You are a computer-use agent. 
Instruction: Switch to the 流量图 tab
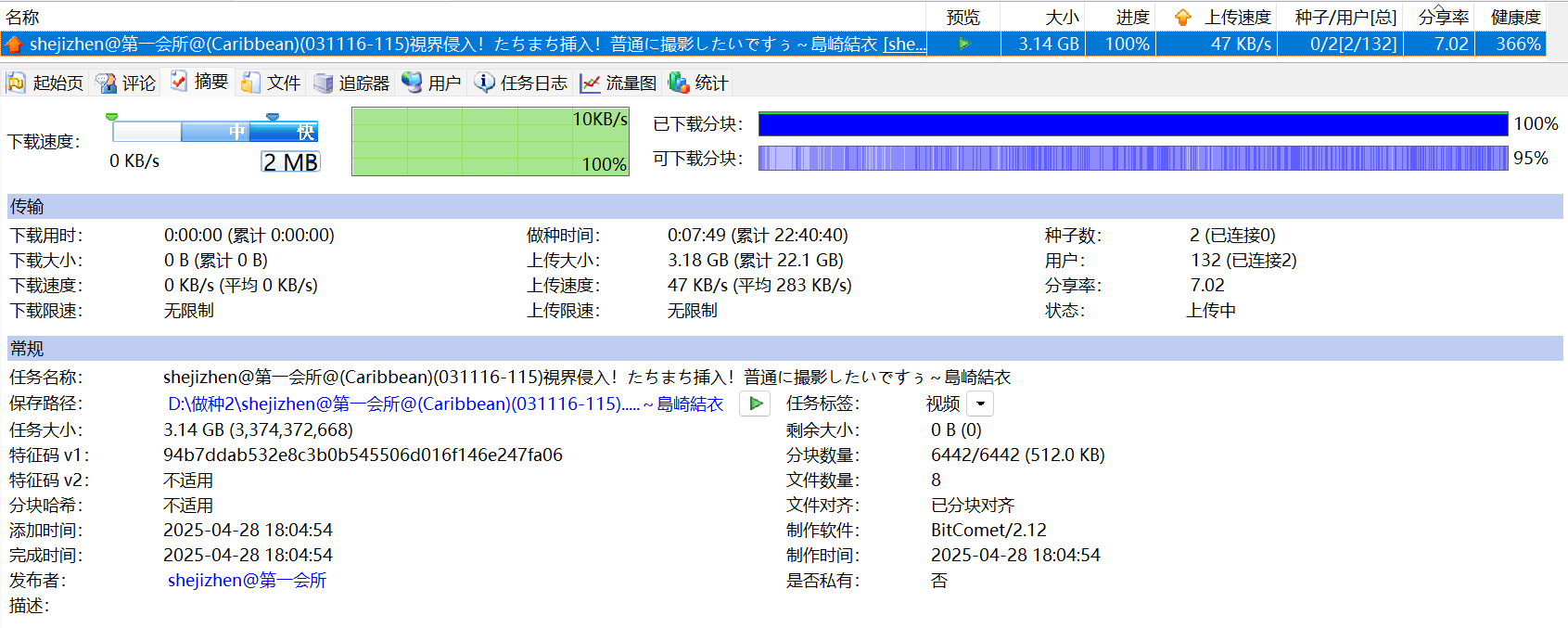point(618,83)
